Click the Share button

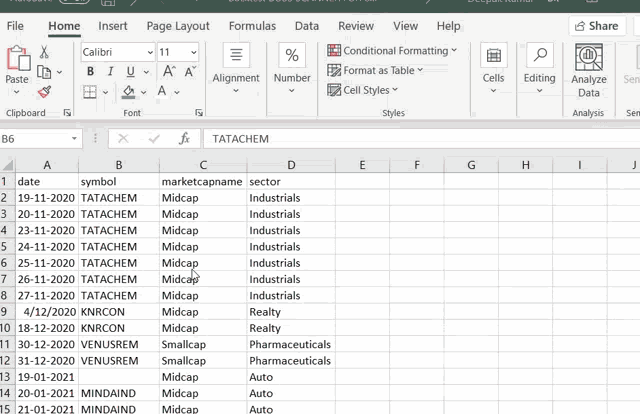[x=596, y=26]
